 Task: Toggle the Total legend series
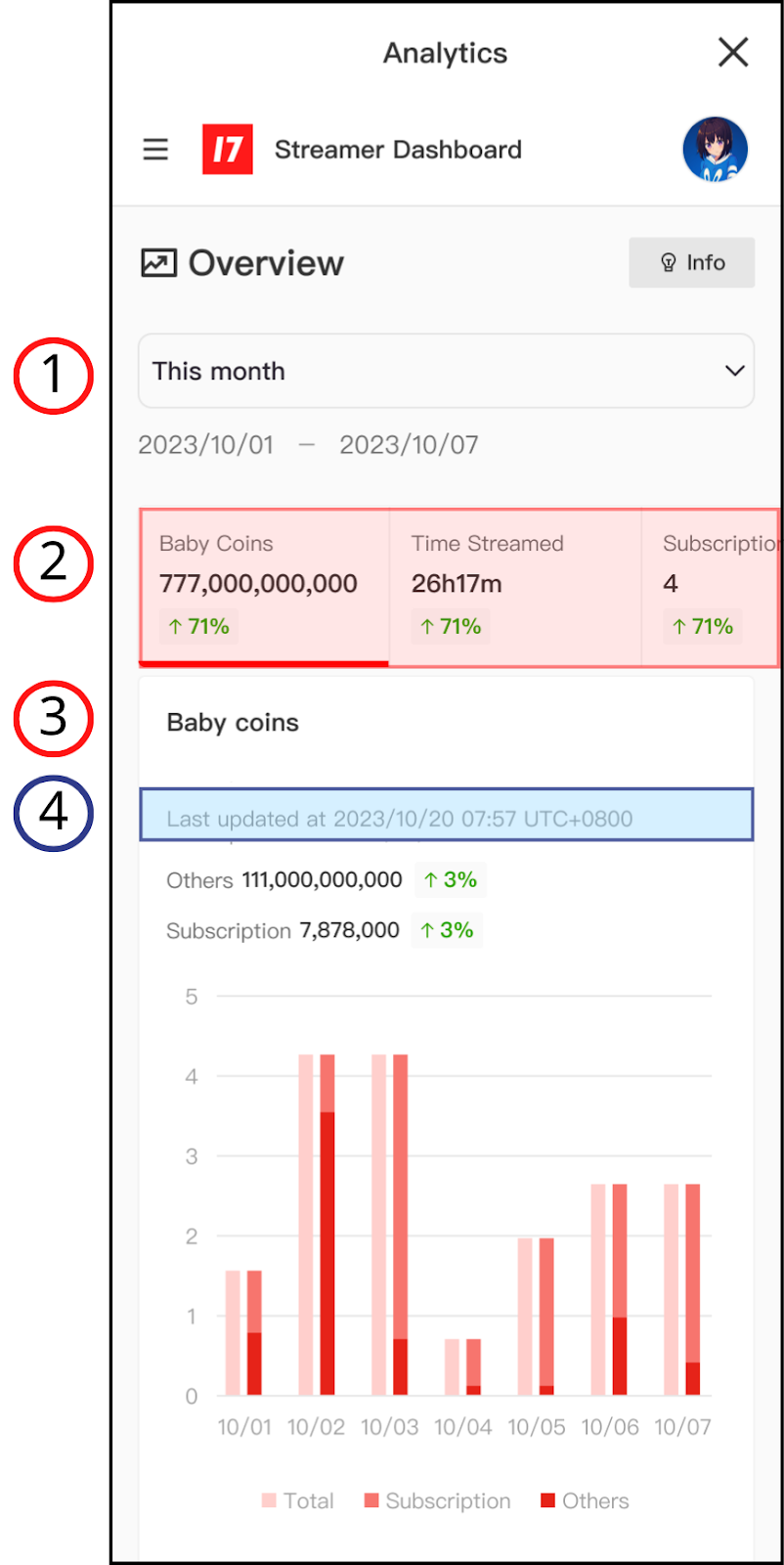298,1500
